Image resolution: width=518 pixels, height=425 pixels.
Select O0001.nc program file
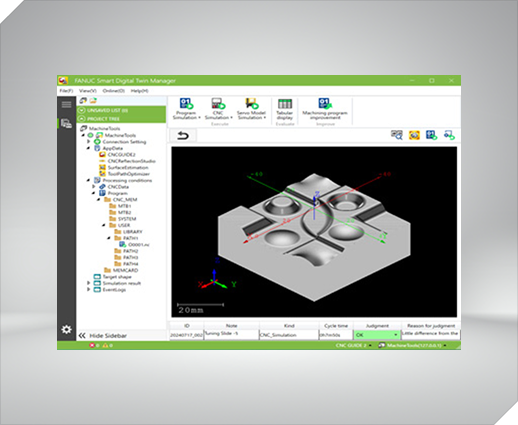(139, 245)
